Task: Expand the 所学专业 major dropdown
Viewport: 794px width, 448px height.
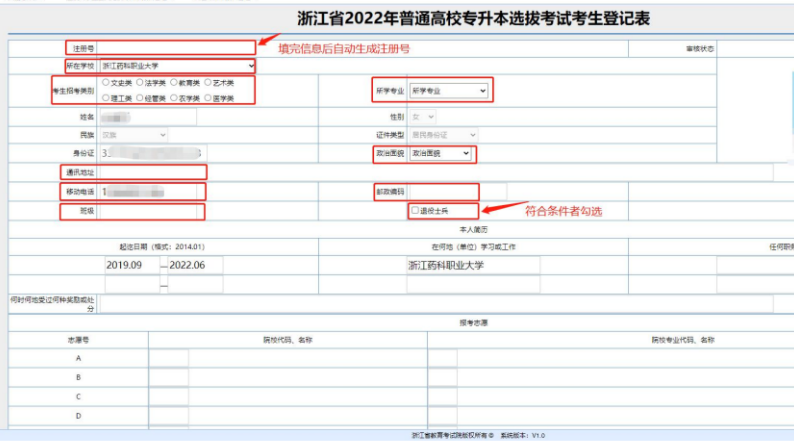Action: (449, 91)
